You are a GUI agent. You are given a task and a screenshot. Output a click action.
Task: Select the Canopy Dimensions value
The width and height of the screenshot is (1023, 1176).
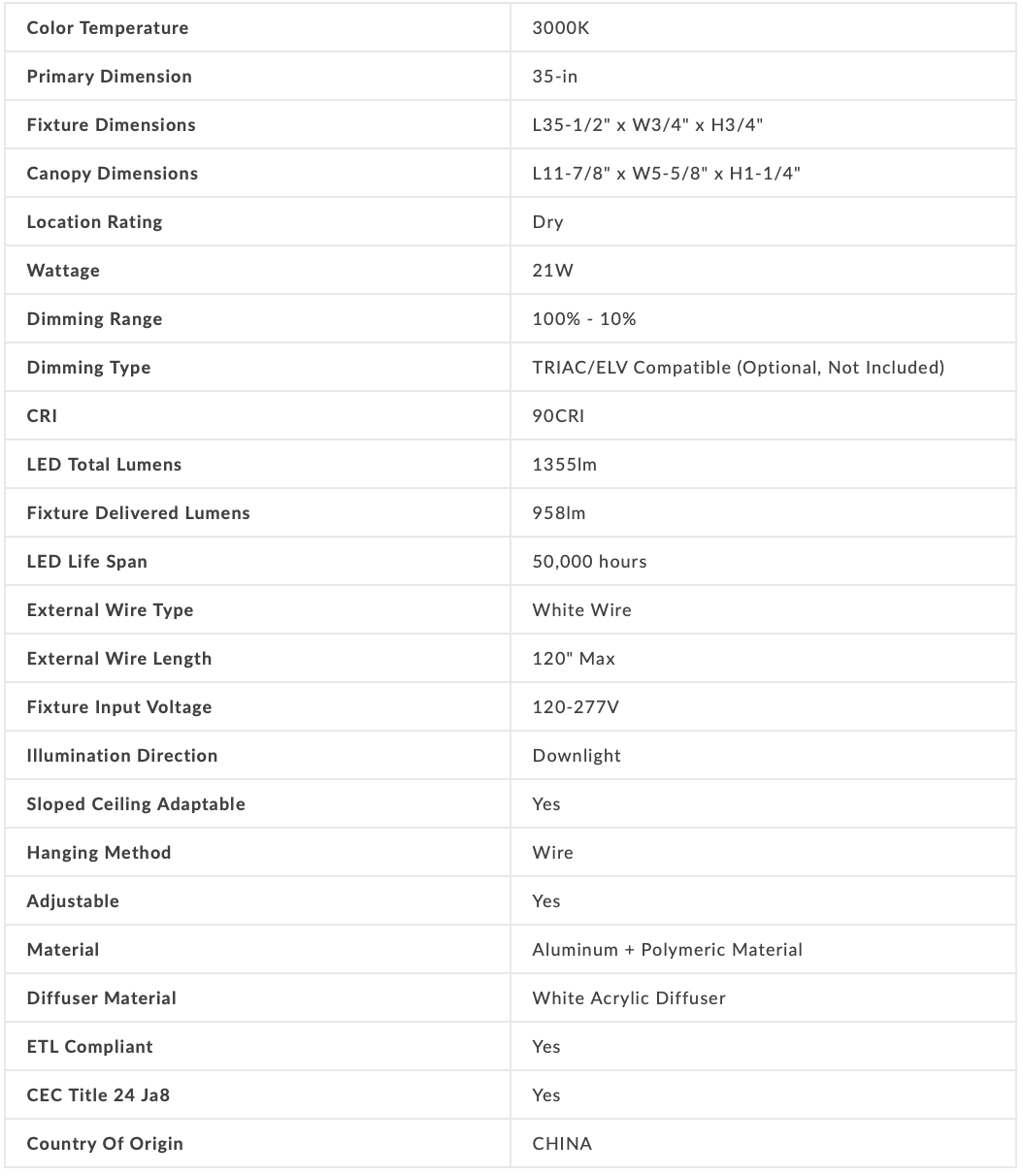[666, 174]
